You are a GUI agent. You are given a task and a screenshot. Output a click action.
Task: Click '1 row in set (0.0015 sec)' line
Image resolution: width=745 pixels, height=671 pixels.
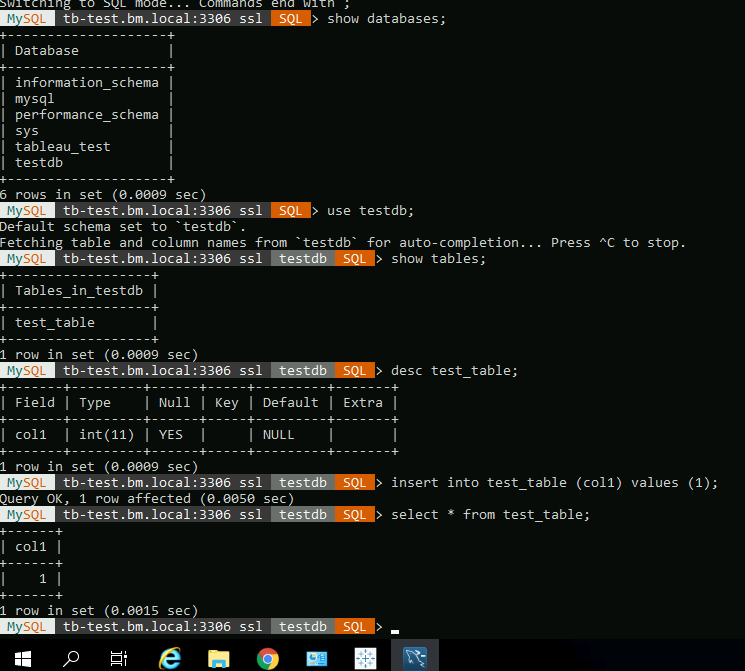[99, 611]
